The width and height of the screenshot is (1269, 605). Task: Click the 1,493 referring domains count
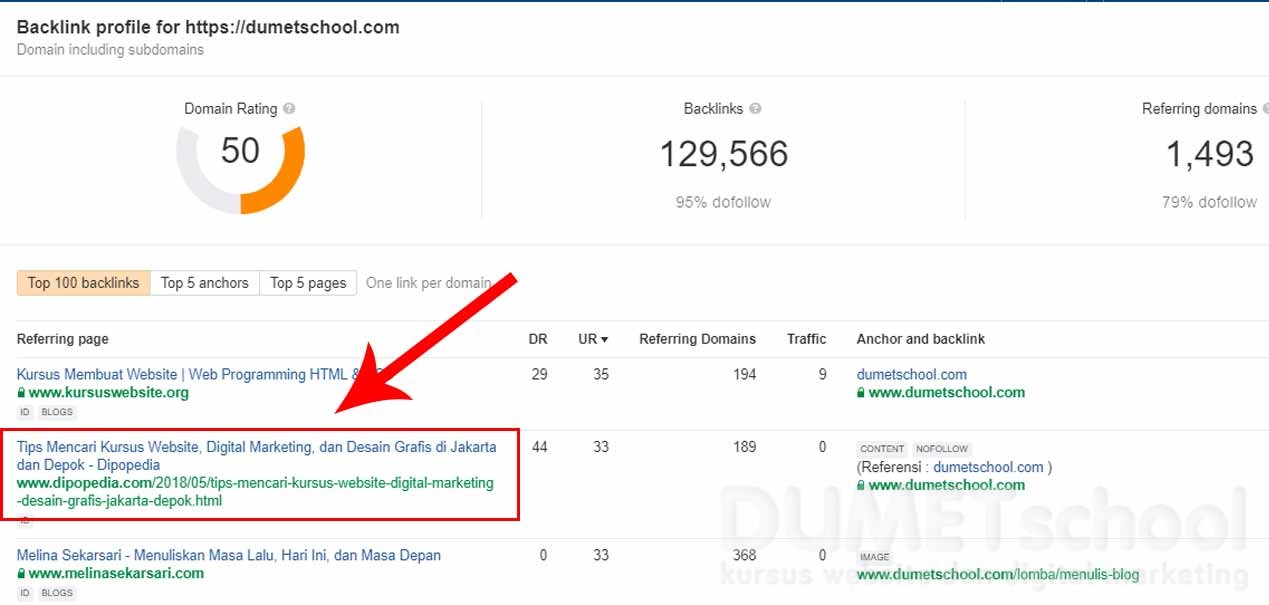click(x=1209, y=154)
